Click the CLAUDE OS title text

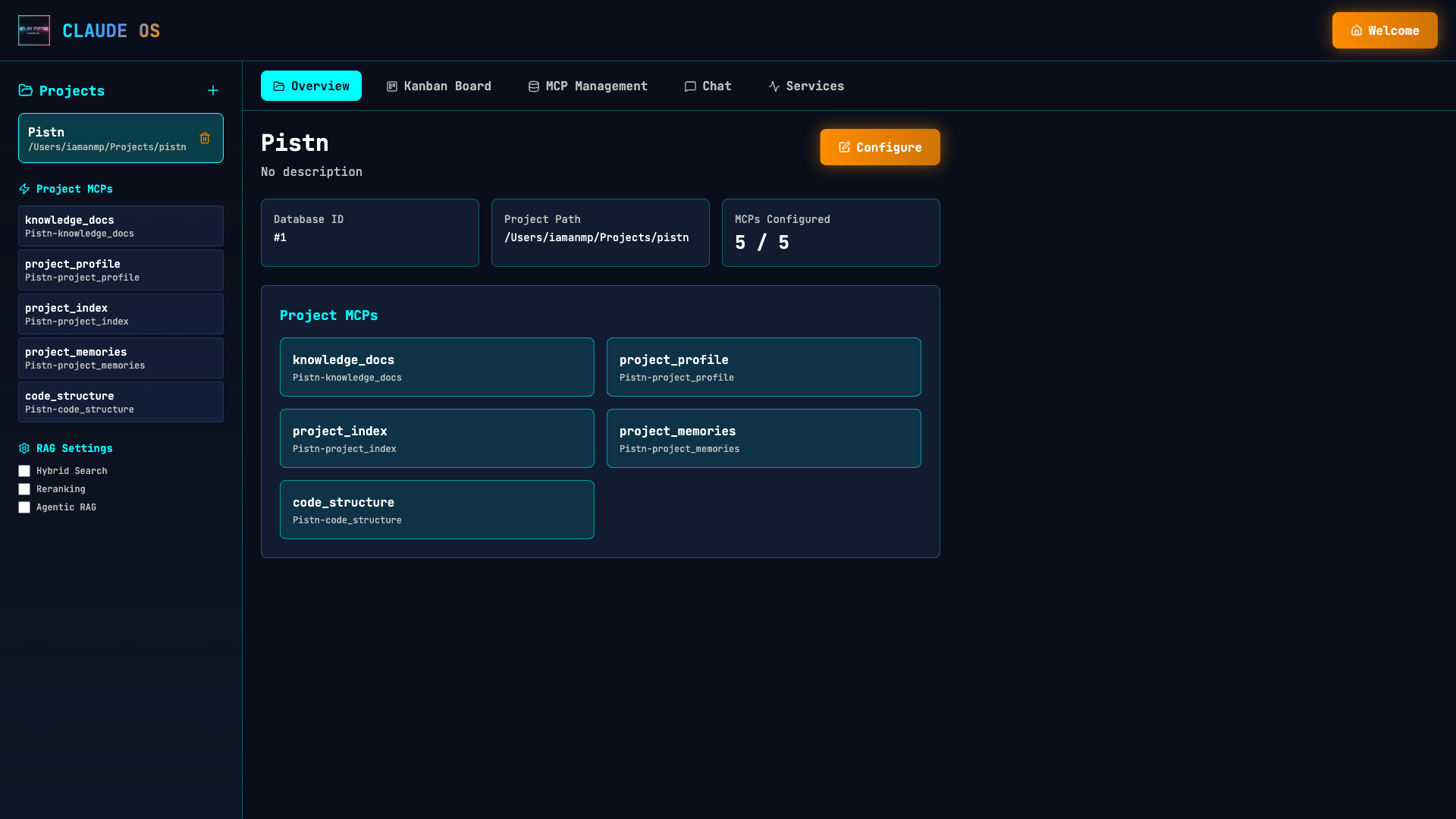pos(111,30)
